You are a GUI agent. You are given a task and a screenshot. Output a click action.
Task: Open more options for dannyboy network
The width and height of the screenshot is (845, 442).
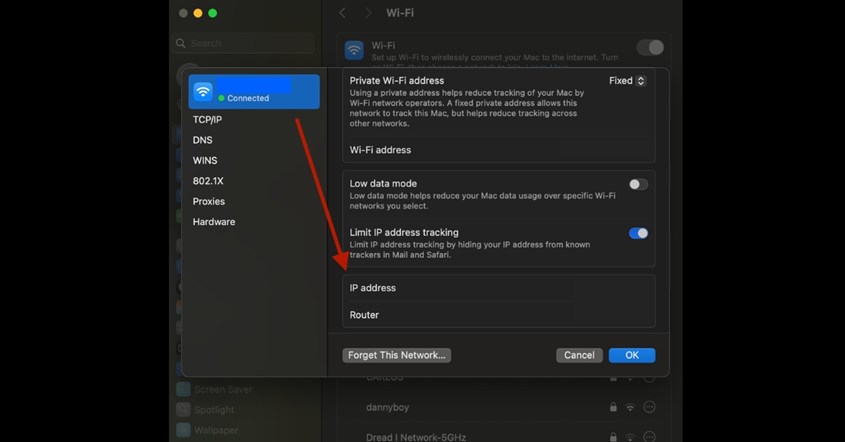pos(649,407)
